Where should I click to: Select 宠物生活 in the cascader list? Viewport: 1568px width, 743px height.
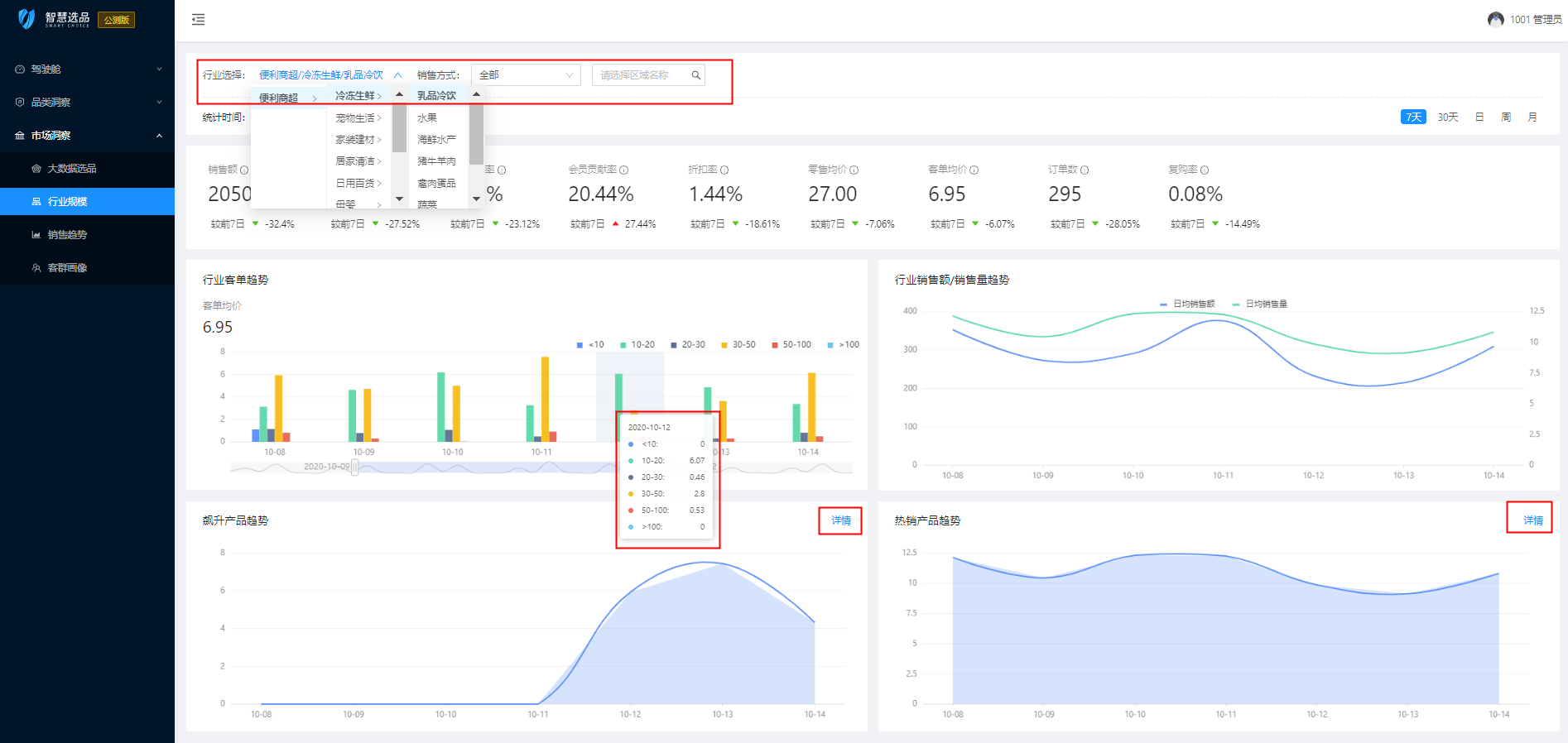[356, 118]
